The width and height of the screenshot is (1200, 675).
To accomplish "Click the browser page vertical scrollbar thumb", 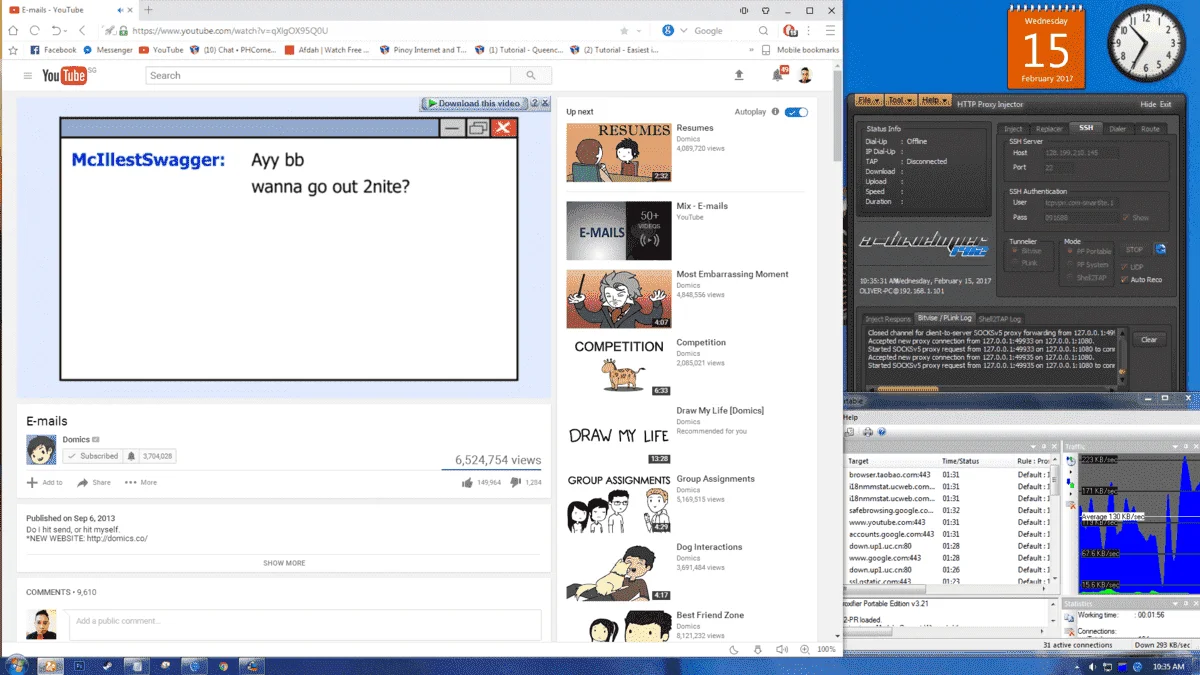I will [x=837, y=115].
